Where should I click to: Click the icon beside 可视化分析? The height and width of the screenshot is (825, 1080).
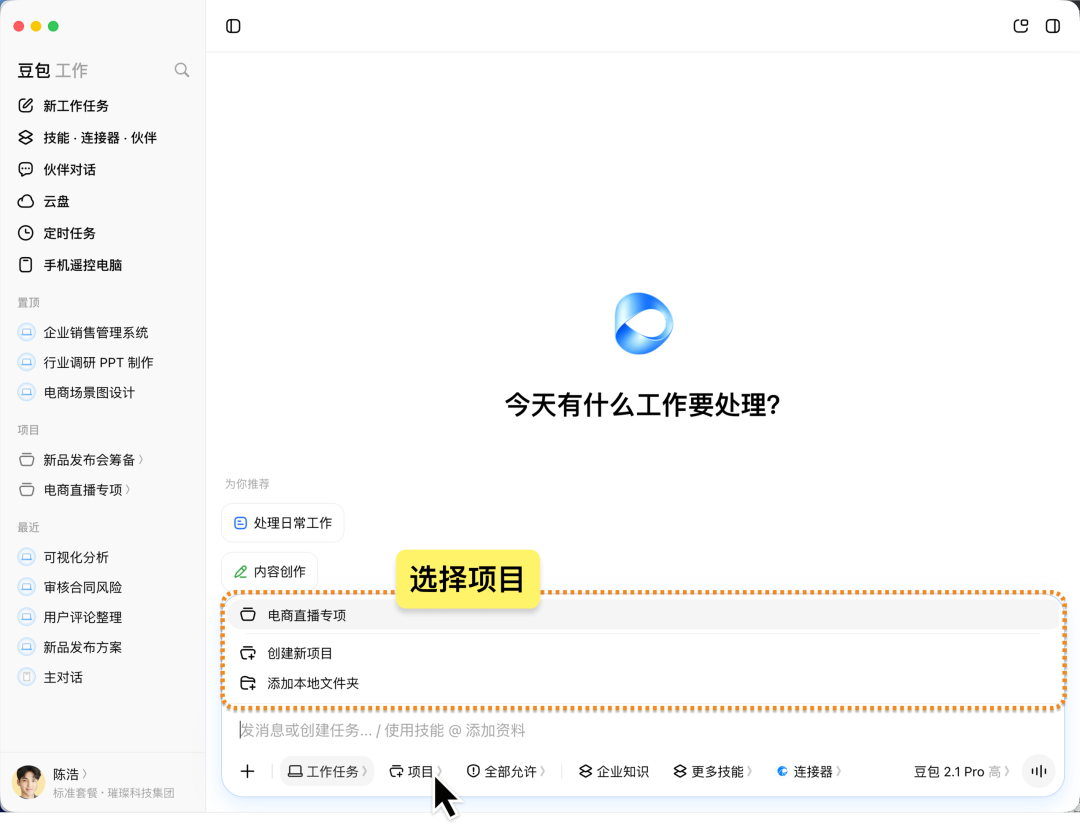(x=26, y=557)
